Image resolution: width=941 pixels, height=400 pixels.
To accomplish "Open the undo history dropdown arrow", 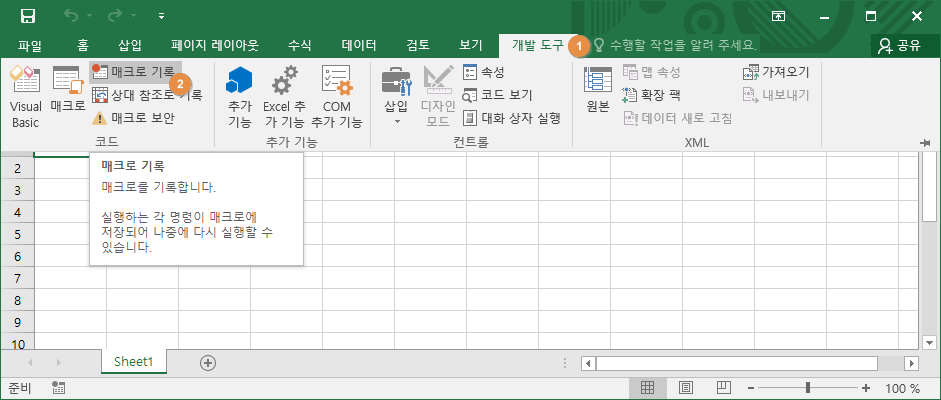I will (89, 16).
